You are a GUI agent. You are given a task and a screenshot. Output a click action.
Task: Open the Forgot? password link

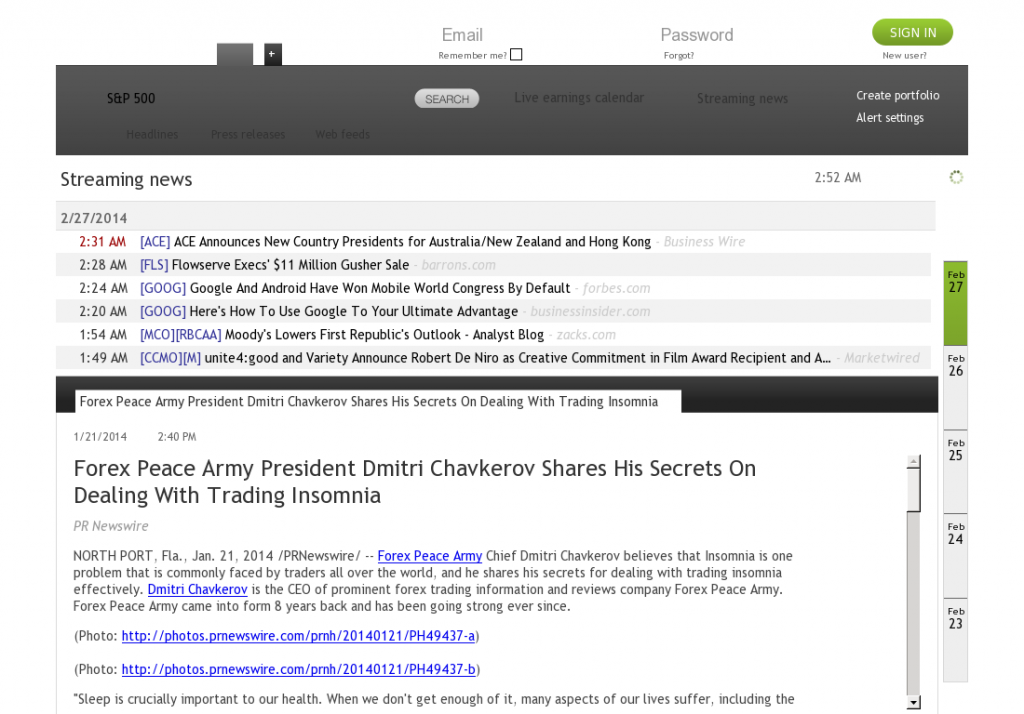(x=679, y=56)
